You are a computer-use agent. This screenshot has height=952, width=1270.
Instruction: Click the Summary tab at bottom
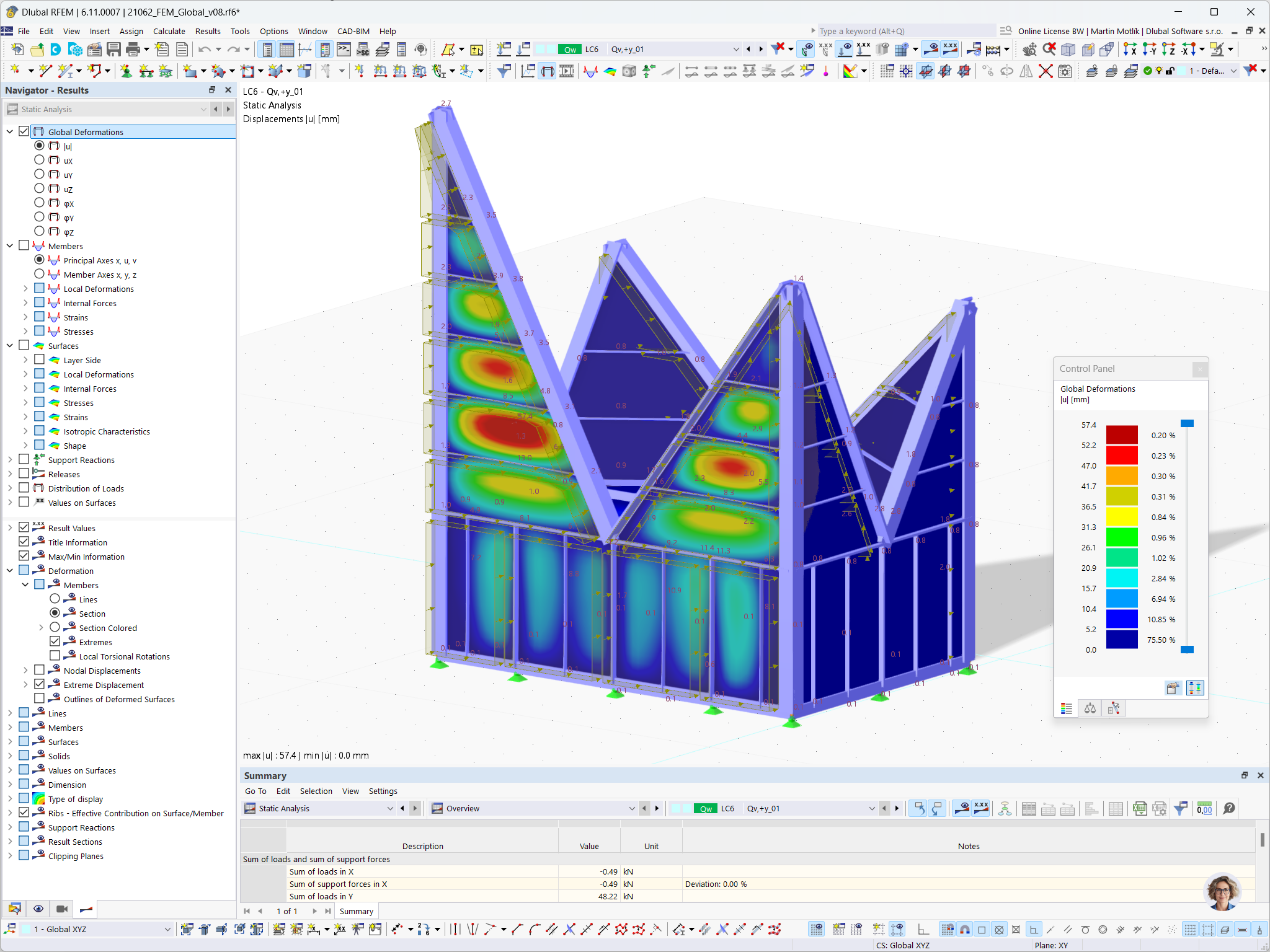click(x=356, y=911)
